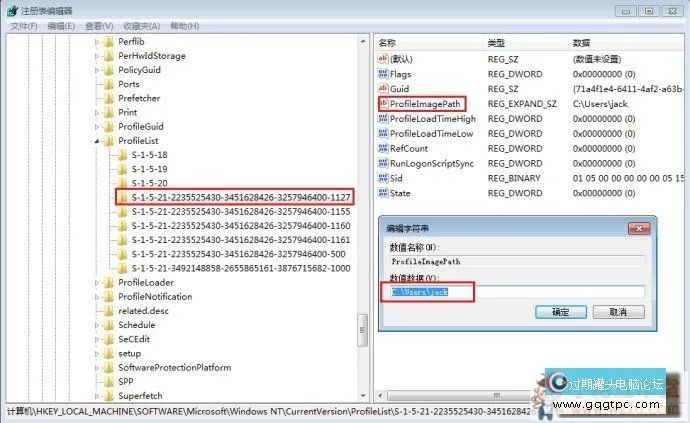Click the Sid binary value icon
690x423 pixels.
click(383, 178)
